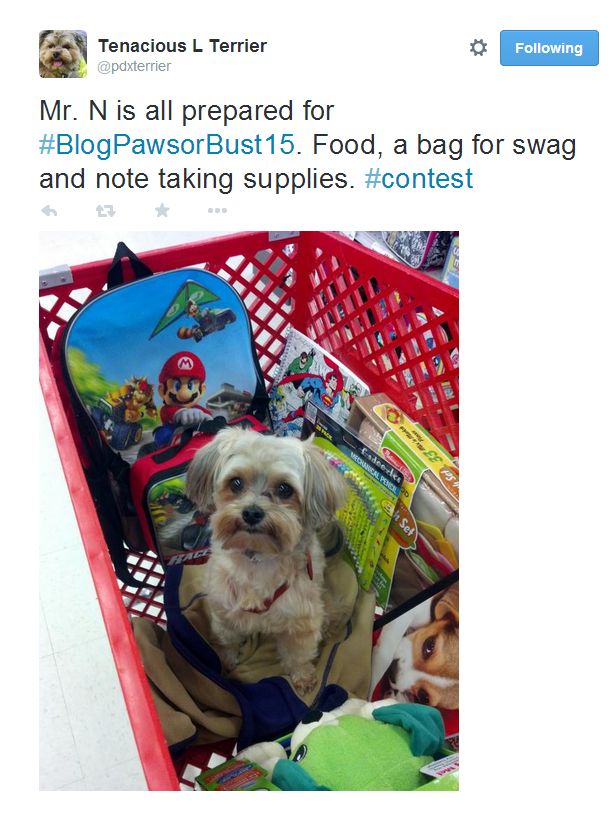Enlarge the attached dog photo
Viewport: 616px width, 815px height.
click(x=249, y=511)
